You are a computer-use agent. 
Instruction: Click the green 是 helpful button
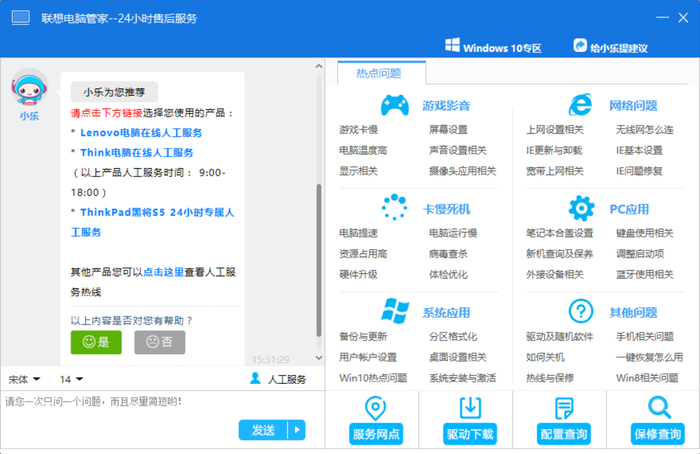96,342
